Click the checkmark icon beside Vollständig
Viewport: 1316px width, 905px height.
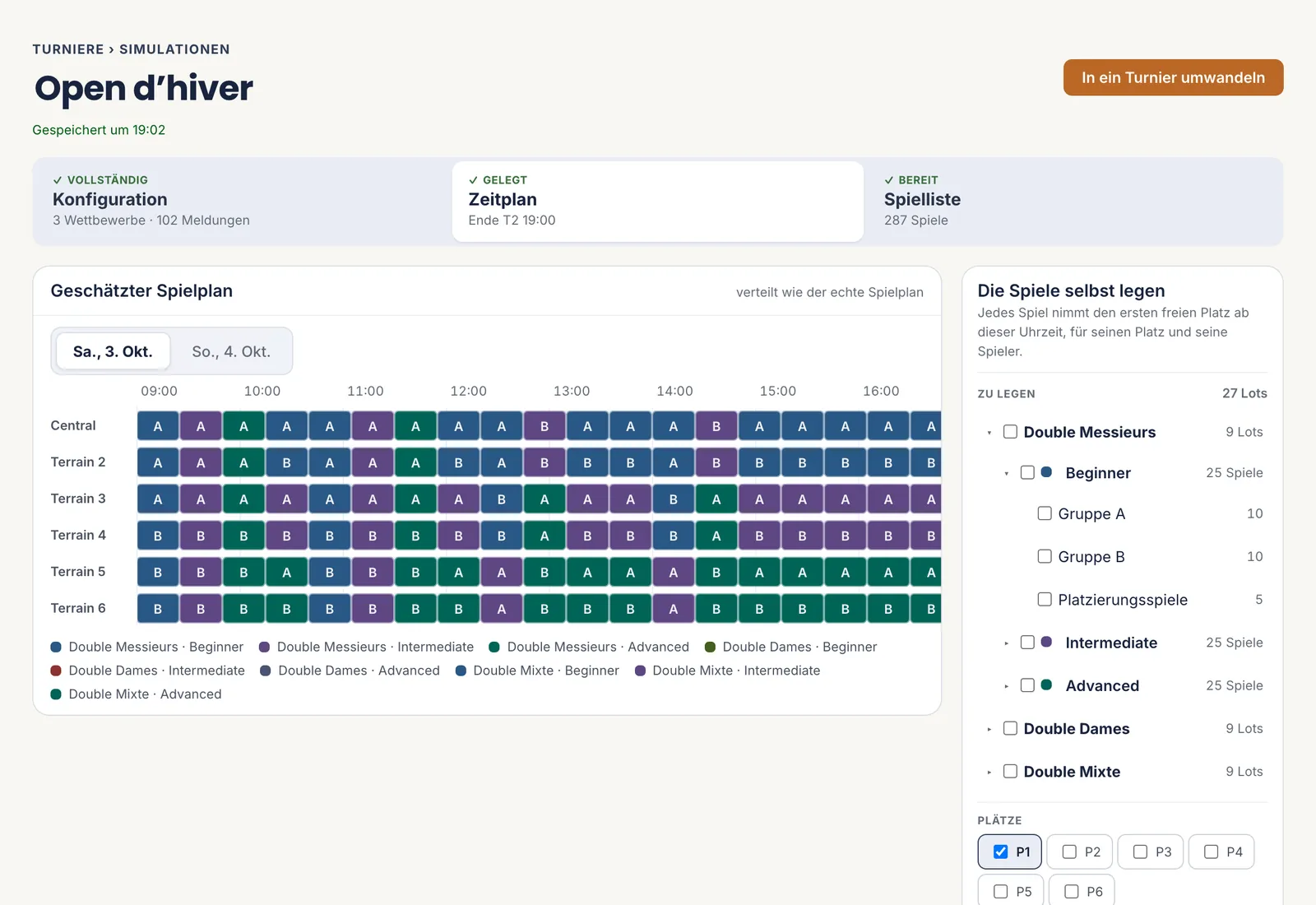click(58, 180)
